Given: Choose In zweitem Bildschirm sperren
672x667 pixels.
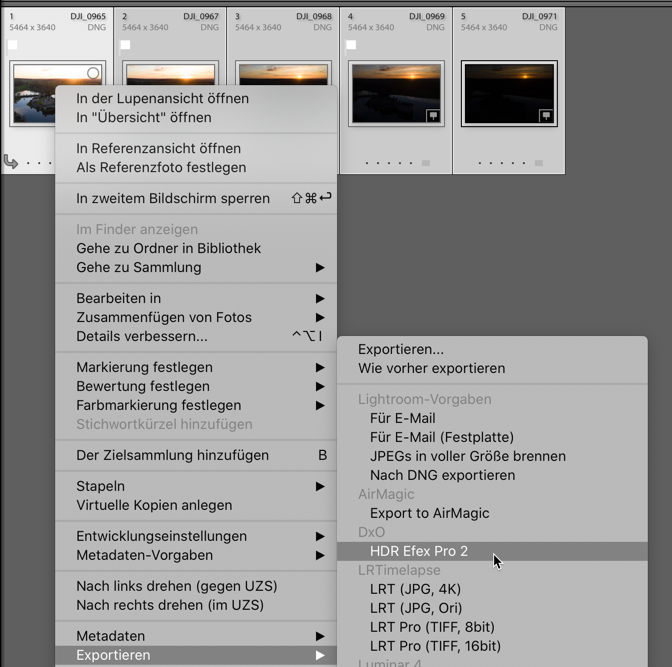Looking at the screenshot, I should coord(196,198).
